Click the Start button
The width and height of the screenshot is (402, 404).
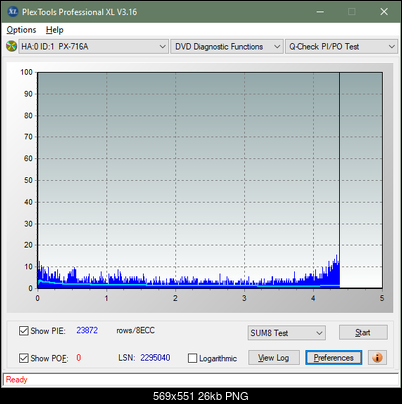pyautogui.click(x=363, y=332)
